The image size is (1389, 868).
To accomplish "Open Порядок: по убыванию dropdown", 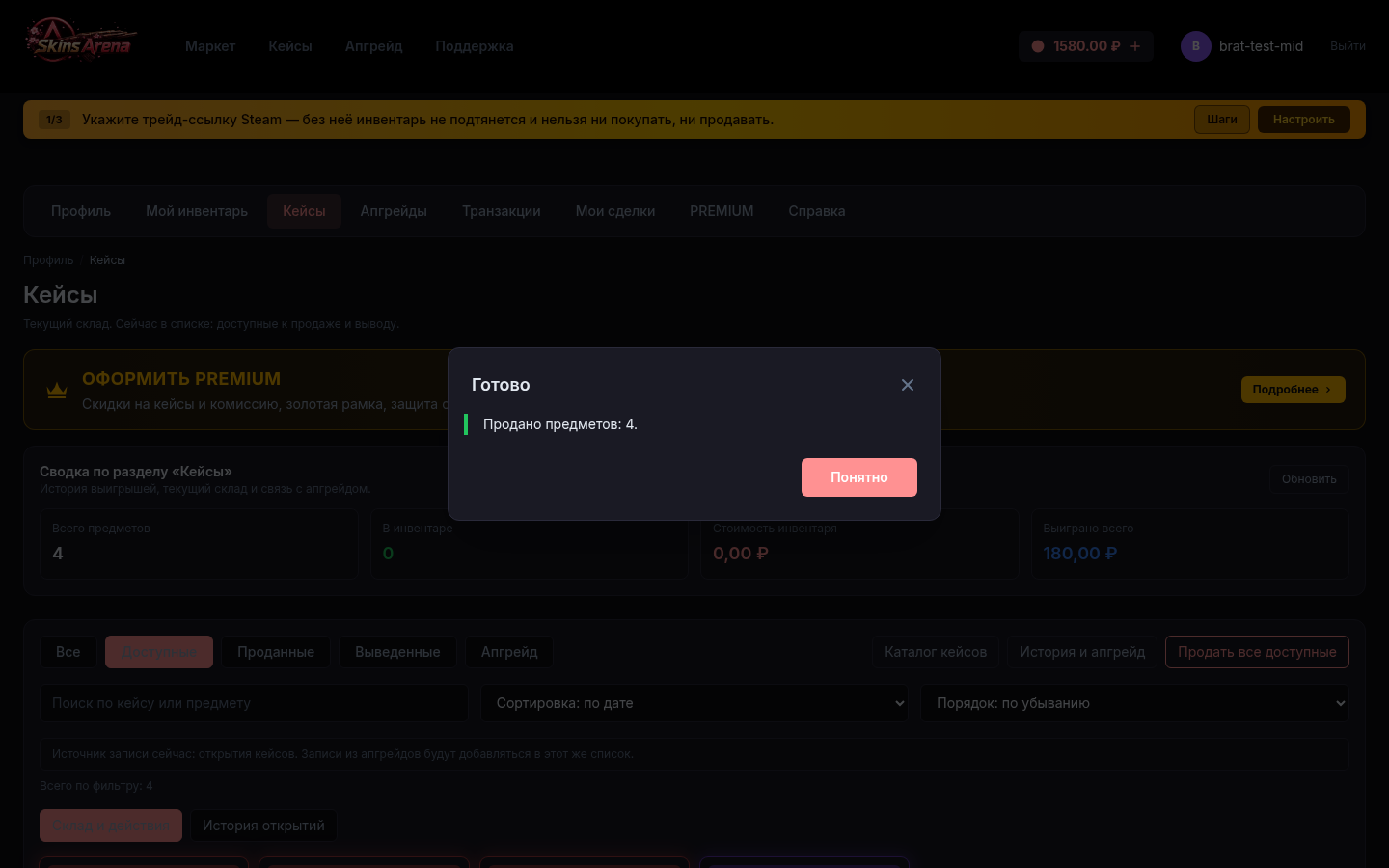I will point(1134,703).
